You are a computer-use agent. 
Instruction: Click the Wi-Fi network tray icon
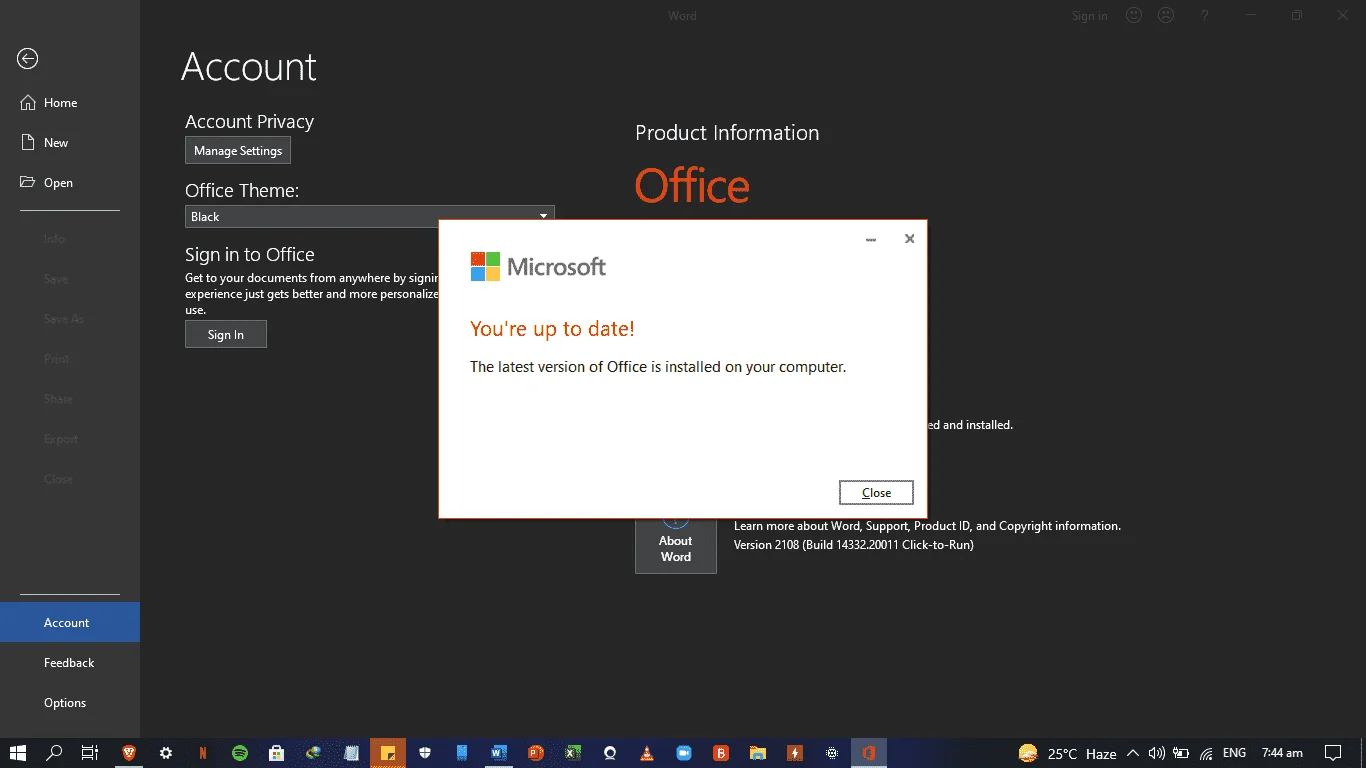1206,753
